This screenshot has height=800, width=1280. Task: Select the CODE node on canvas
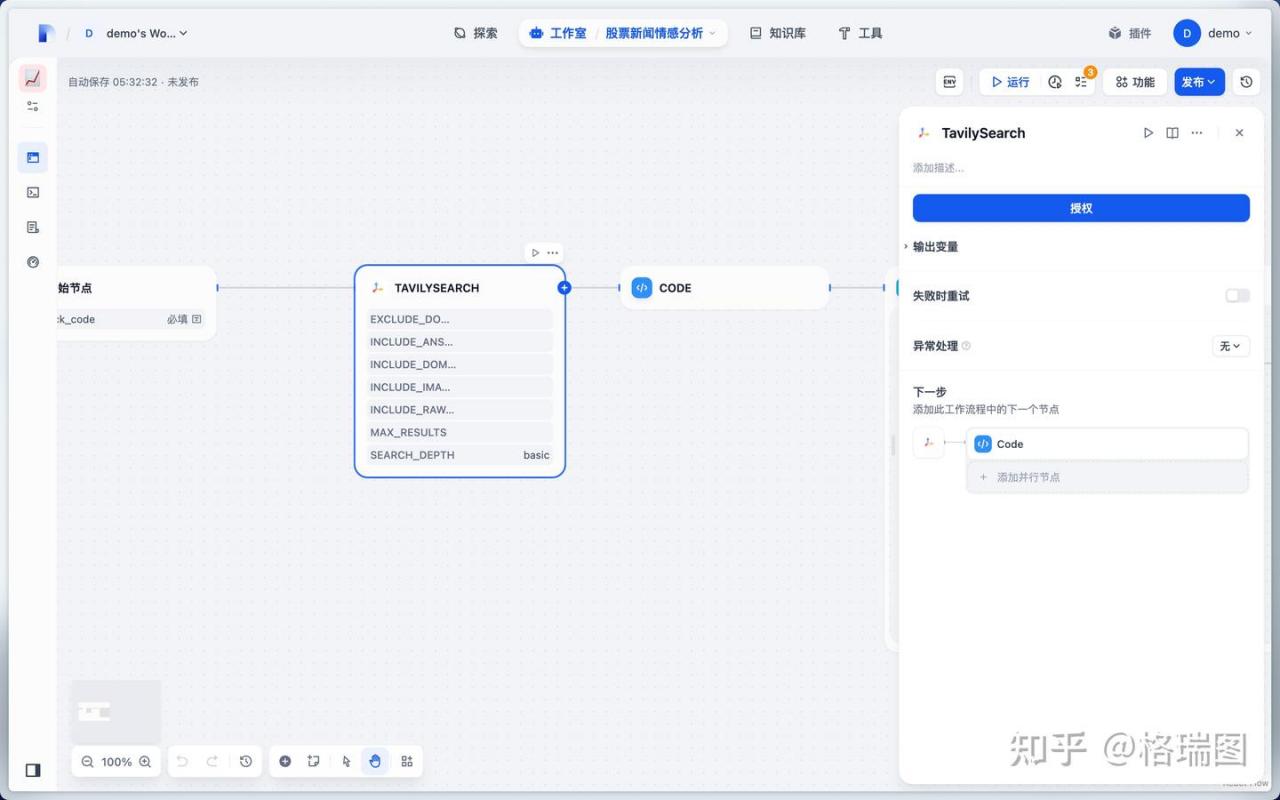[724, 288]
